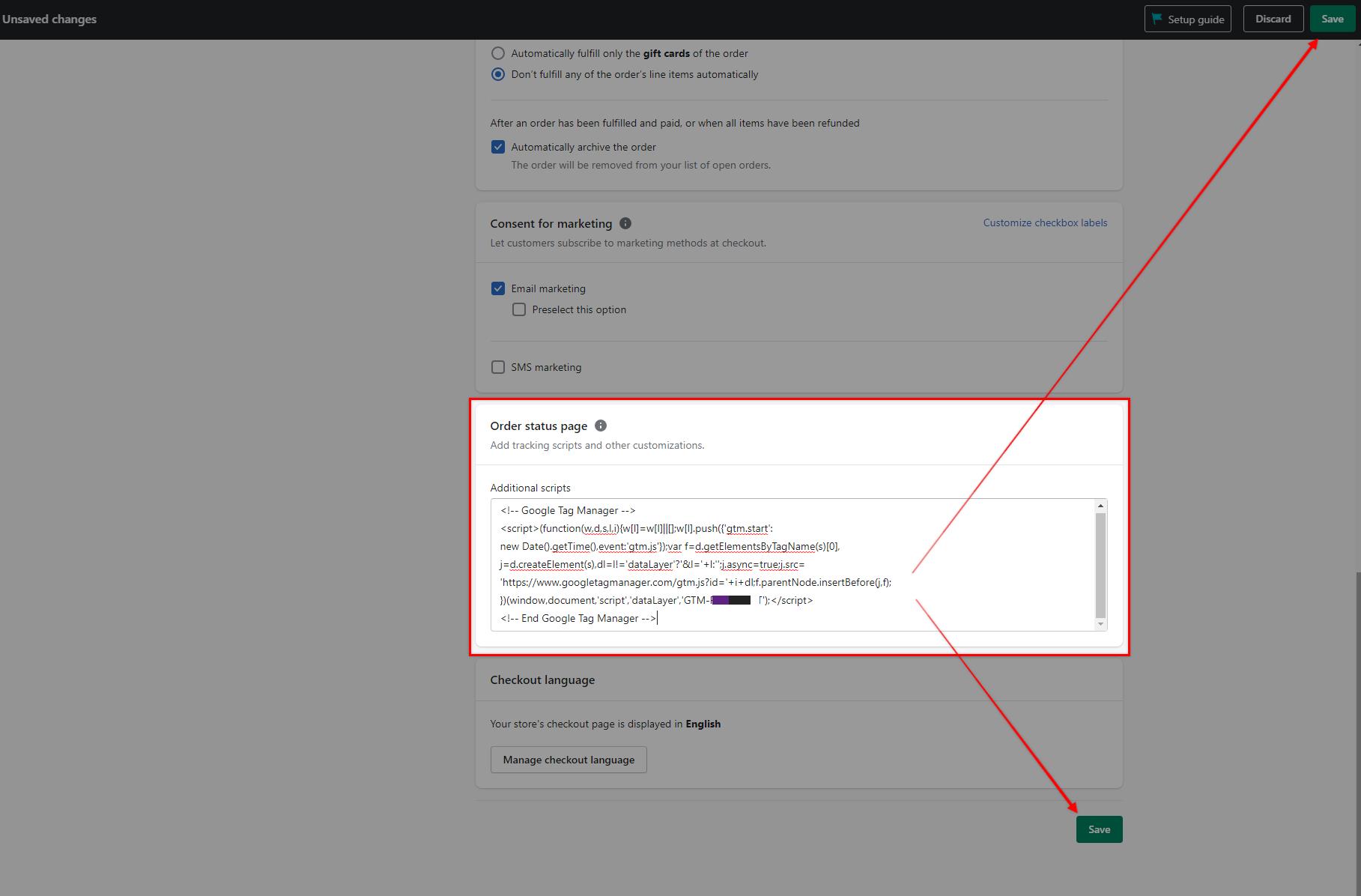Uncheck the Email marketing checkbox
Viewport: 1361px width, 896px height.
498,288
